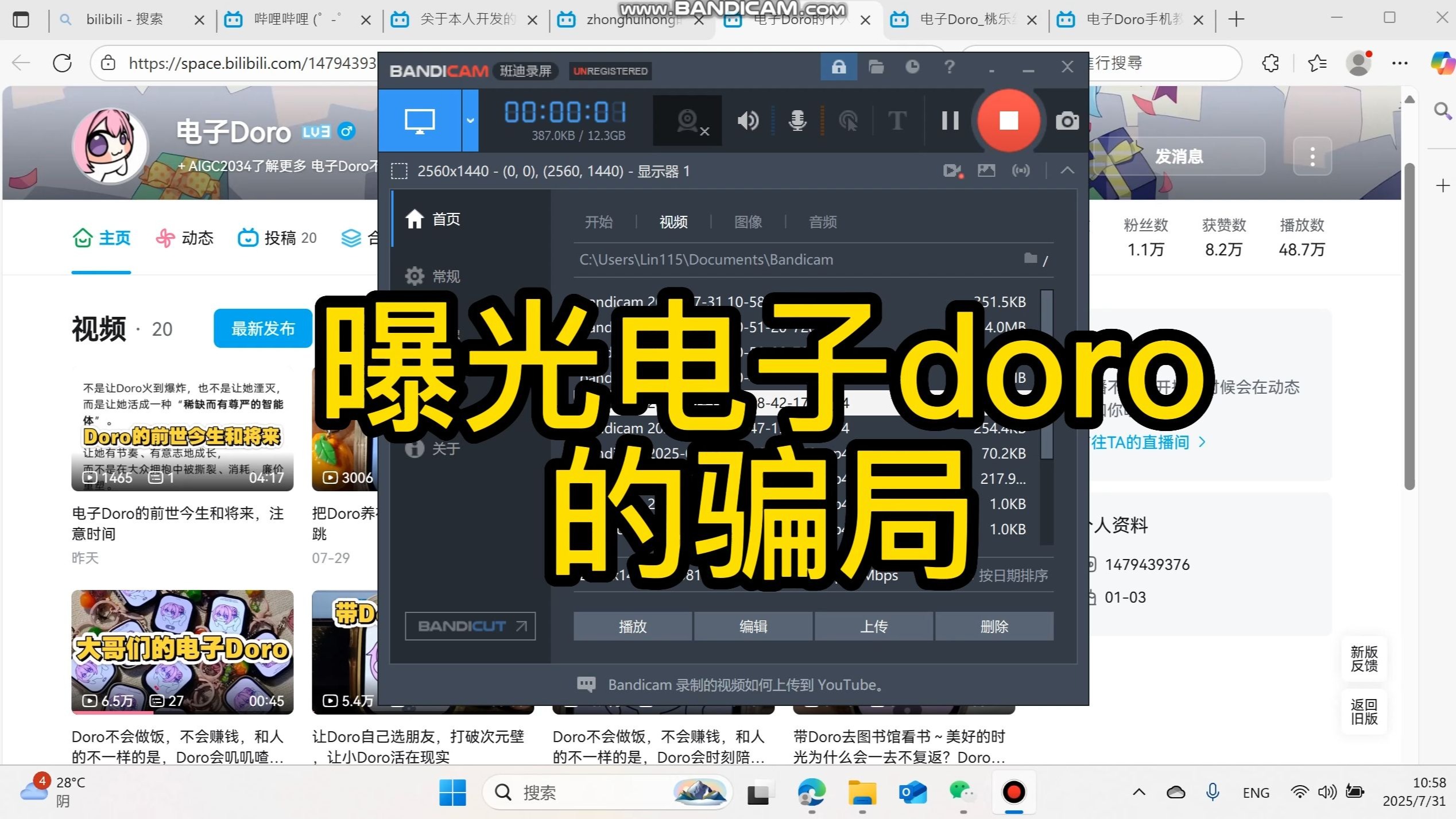The image size is (1456, 819).
Task: Click the lock icon in Bandicam title bar
Action: coord(839,67)
